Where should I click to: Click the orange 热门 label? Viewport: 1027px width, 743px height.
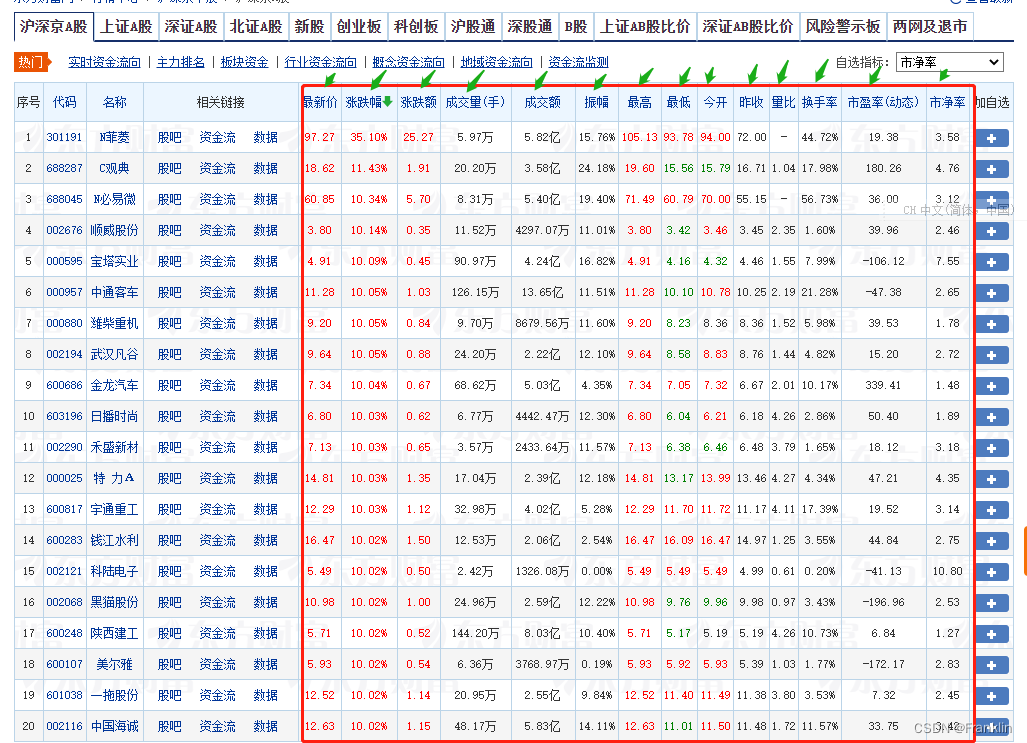(31, 62)
